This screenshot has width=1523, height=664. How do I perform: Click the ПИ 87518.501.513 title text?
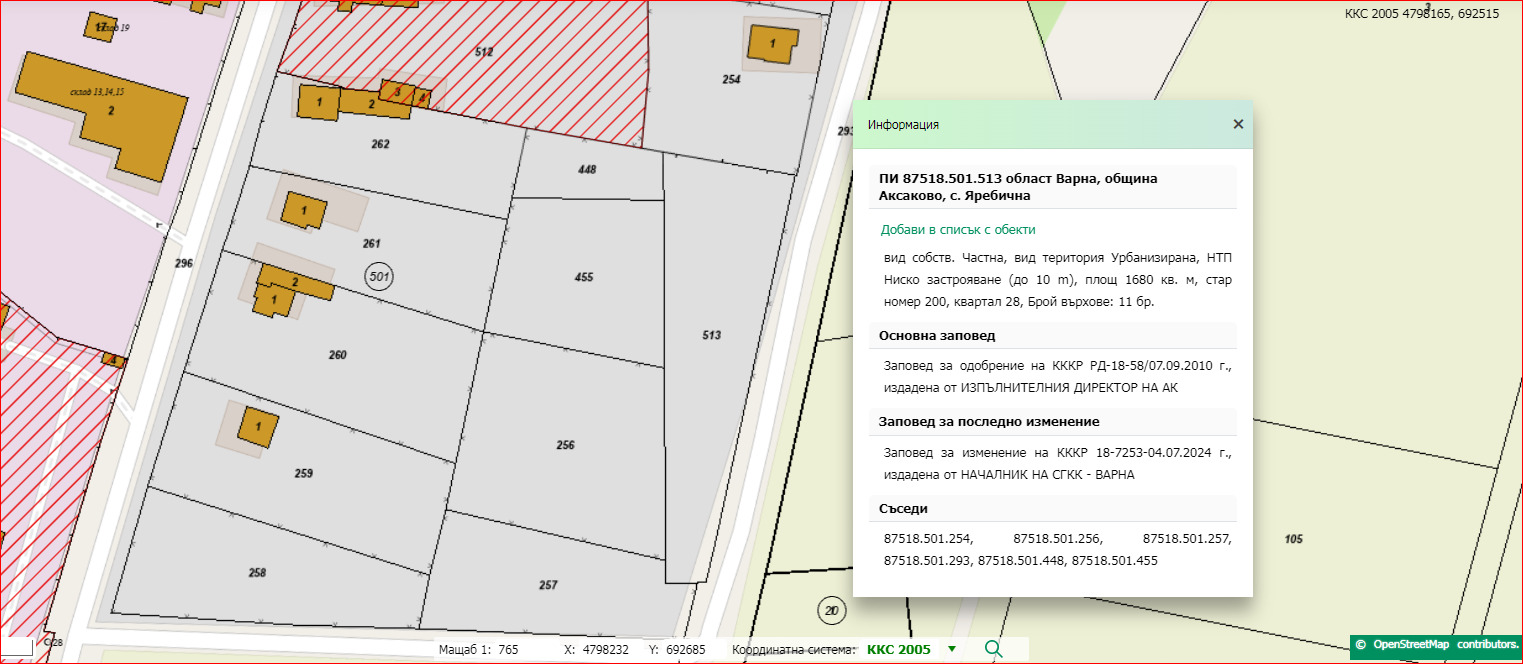point(1018,186)
